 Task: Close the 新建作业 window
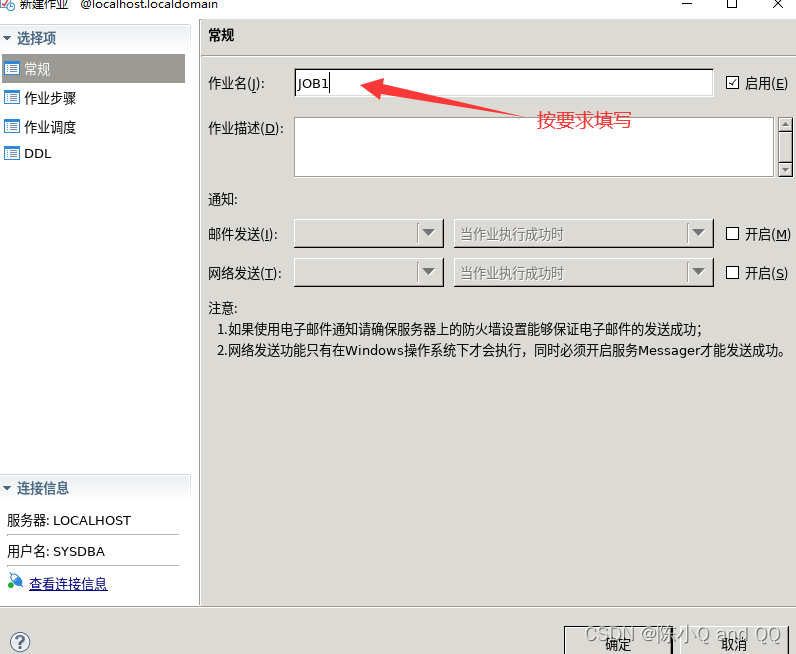pos(778,4)
